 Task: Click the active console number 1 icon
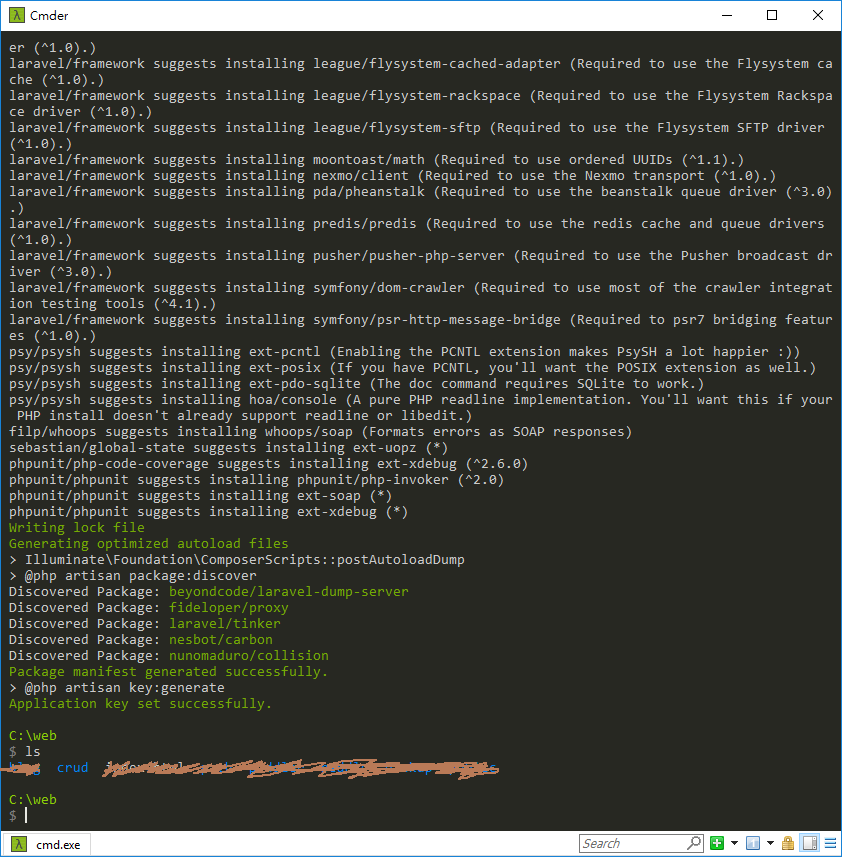tap(753, 843)
